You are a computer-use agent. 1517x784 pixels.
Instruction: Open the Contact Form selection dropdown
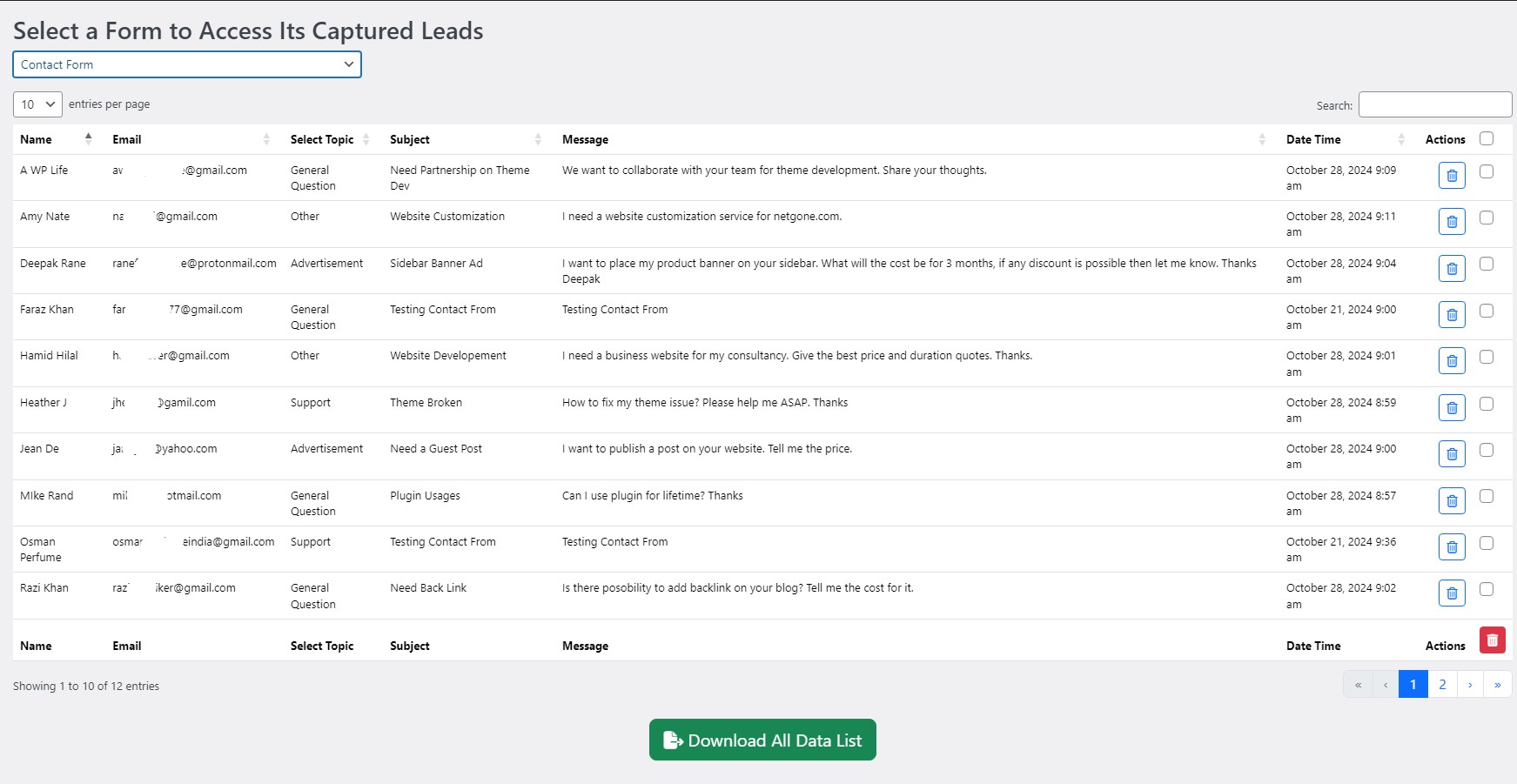point(187,64)
